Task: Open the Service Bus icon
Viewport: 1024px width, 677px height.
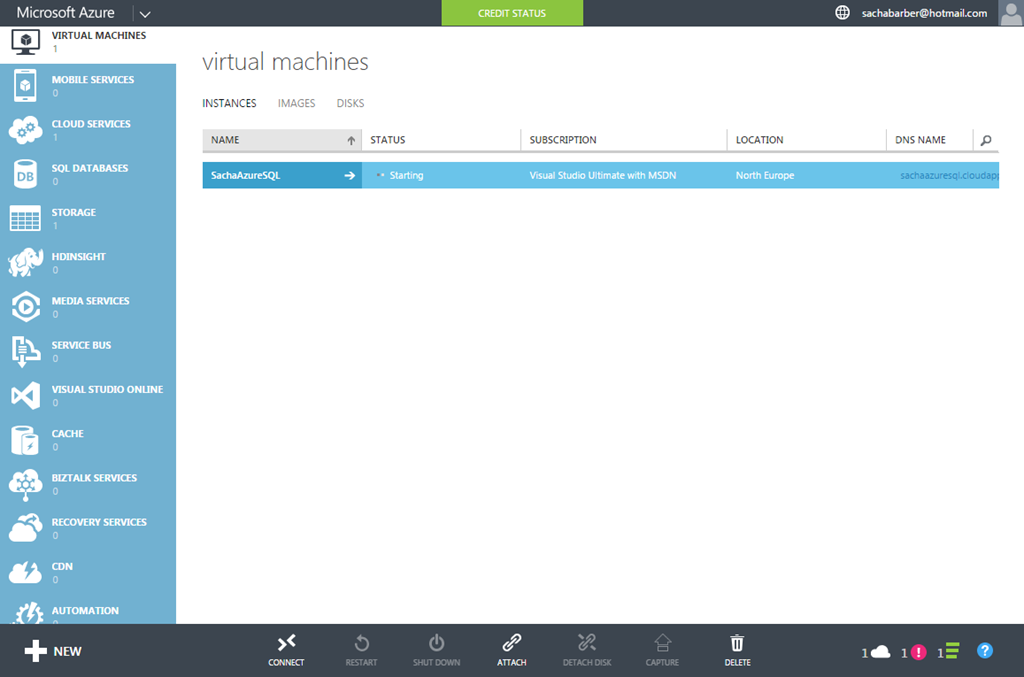Action: [25, 351]
